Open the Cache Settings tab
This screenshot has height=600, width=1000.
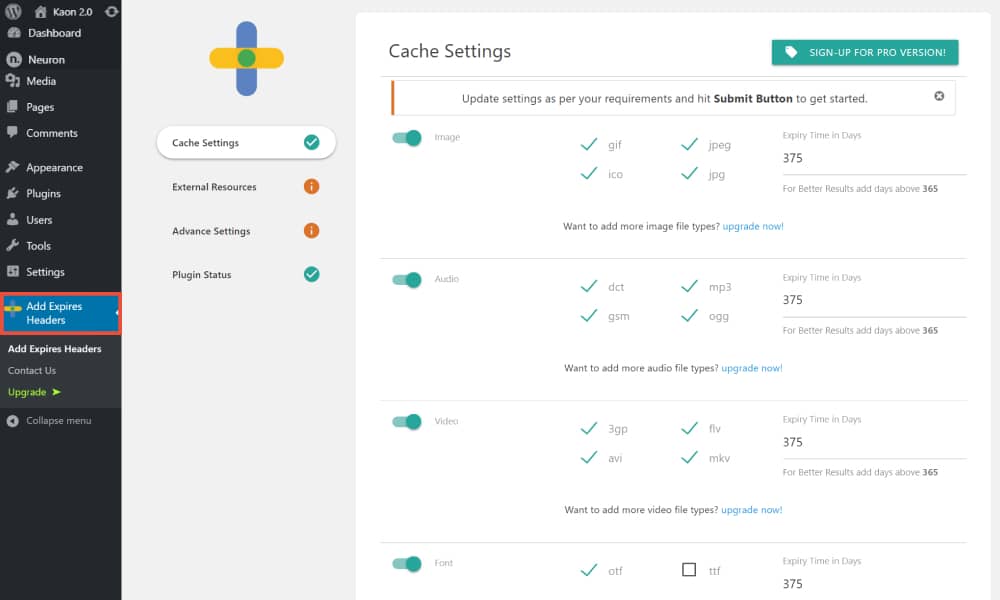246,142
